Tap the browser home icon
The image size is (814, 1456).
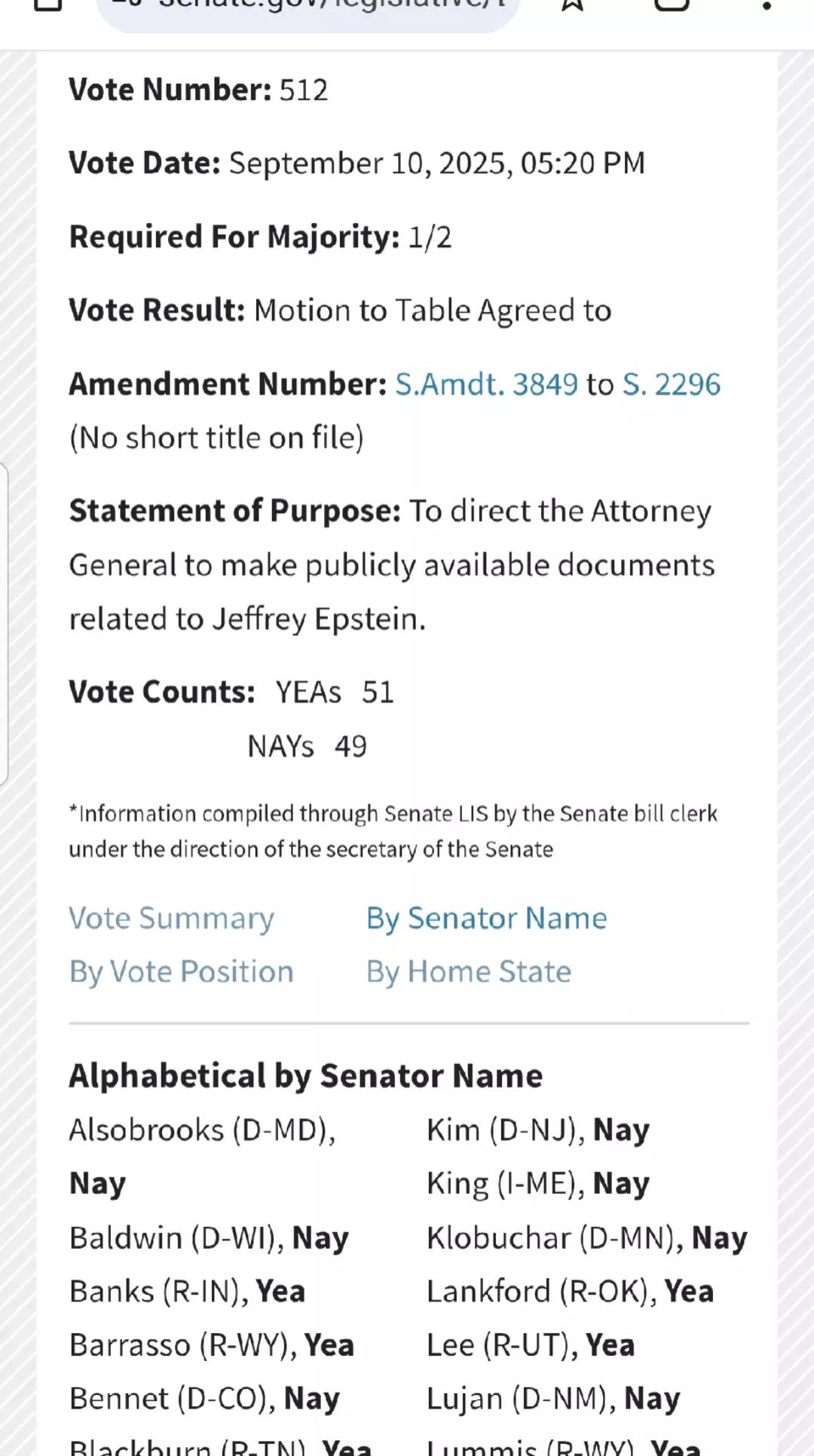coord(49,5)
